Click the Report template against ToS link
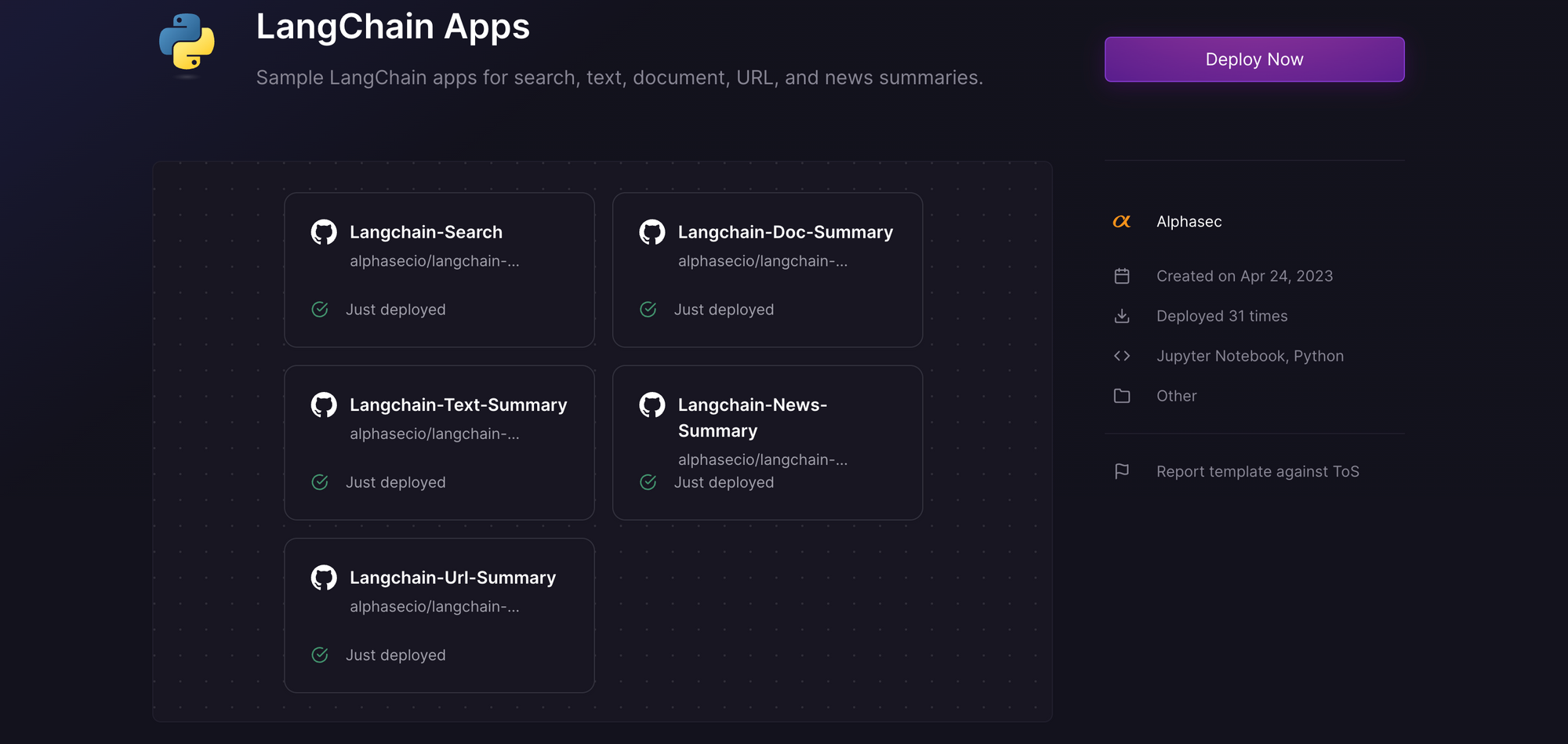Screen dimensions: 1568x744 [1258, 471]
